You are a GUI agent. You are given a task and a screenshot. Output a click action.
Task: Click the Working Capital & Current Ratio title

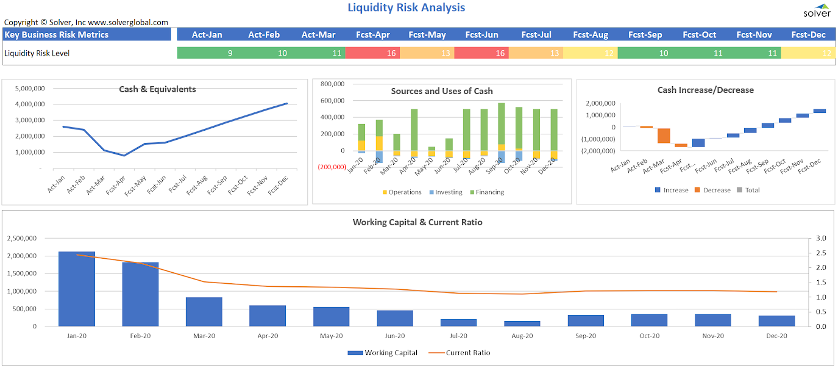pos(417,222)
